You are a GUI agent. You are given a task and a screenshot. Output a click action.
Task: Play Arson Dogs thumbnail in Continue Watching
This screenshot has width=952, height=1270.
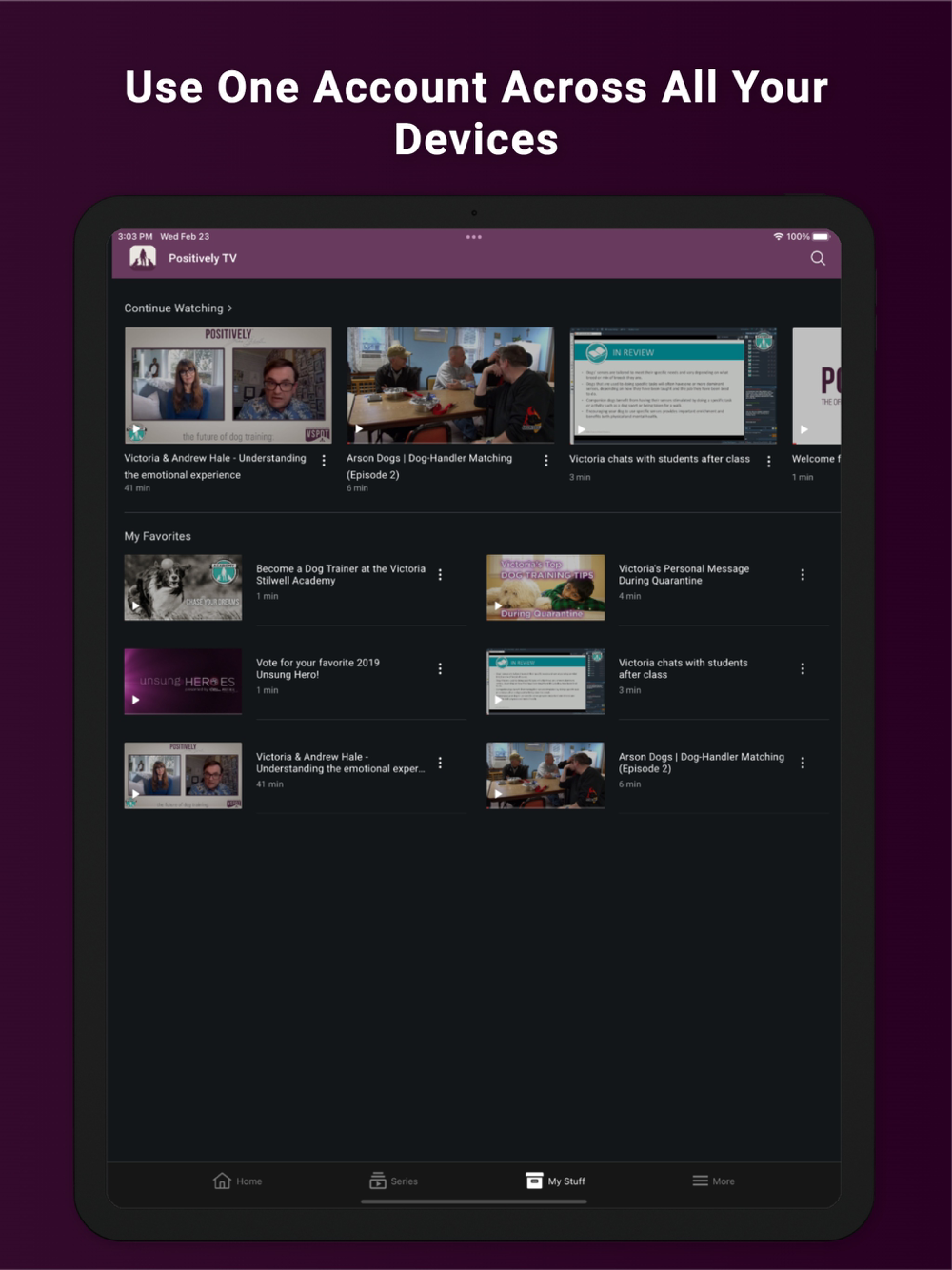[x=450, y=386]
